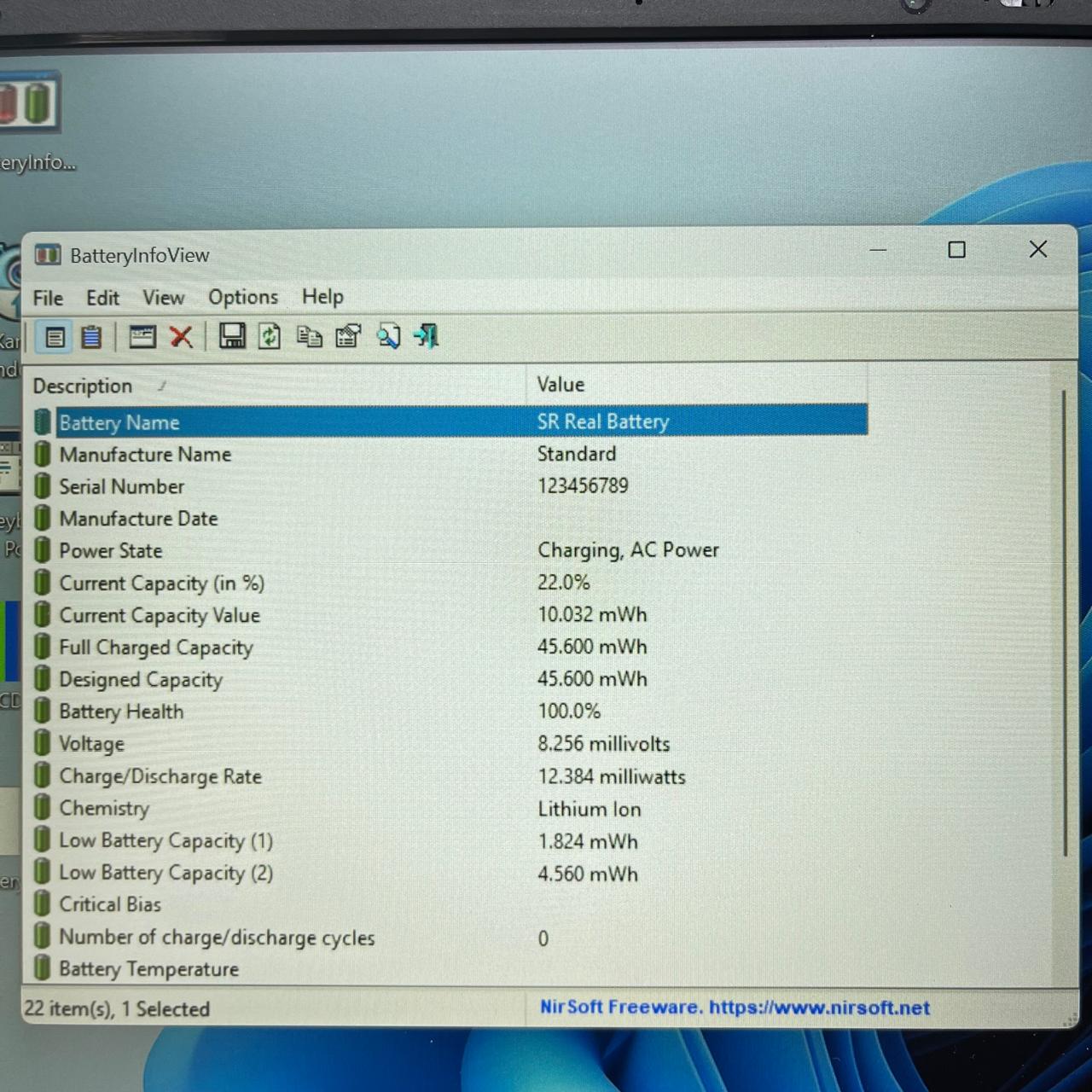Open Find using the magnifier toolbar icon
1092x1092 pixels.
coord(388,336)
